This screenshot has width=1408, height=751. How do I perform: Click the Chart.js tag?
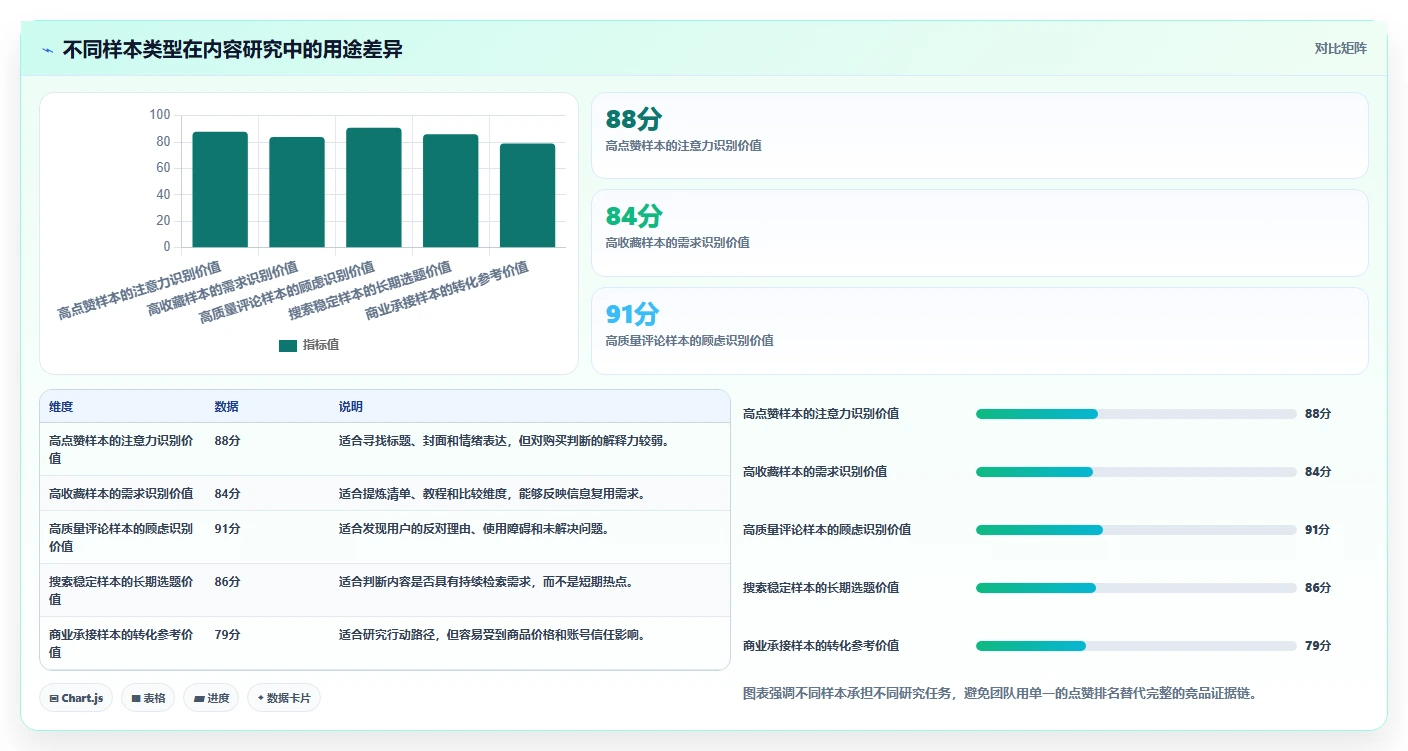tap(76, 698)
